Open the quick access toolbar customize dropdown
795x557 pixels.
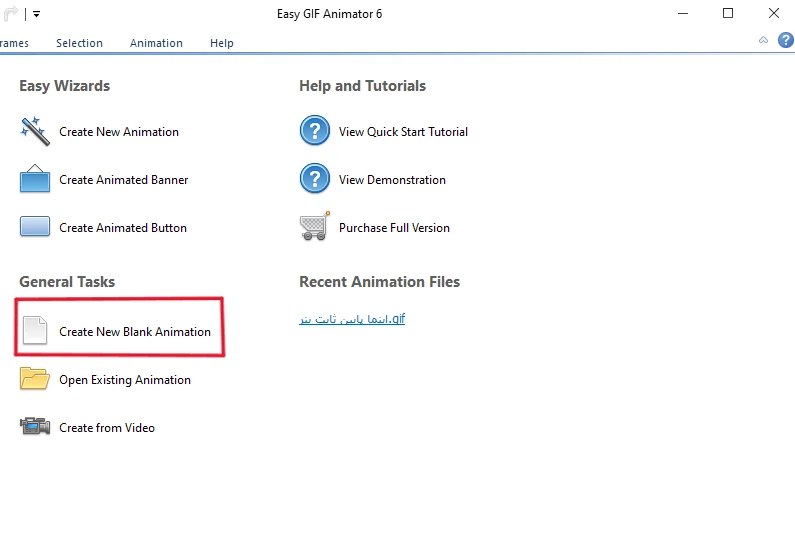pos(37,14)
